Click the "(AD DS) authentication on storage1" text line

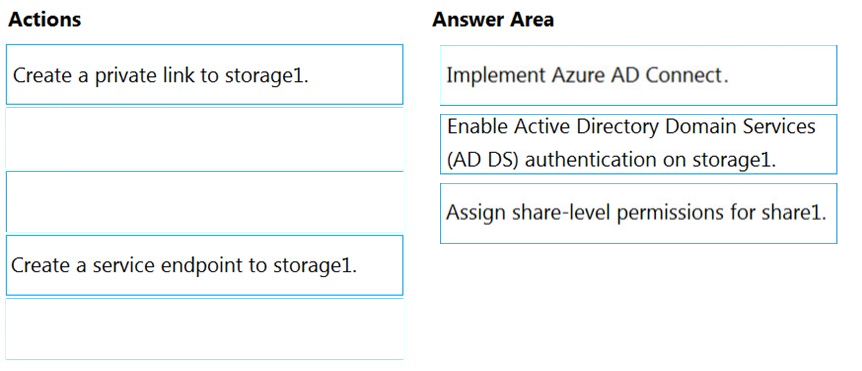tap(611, 160)
